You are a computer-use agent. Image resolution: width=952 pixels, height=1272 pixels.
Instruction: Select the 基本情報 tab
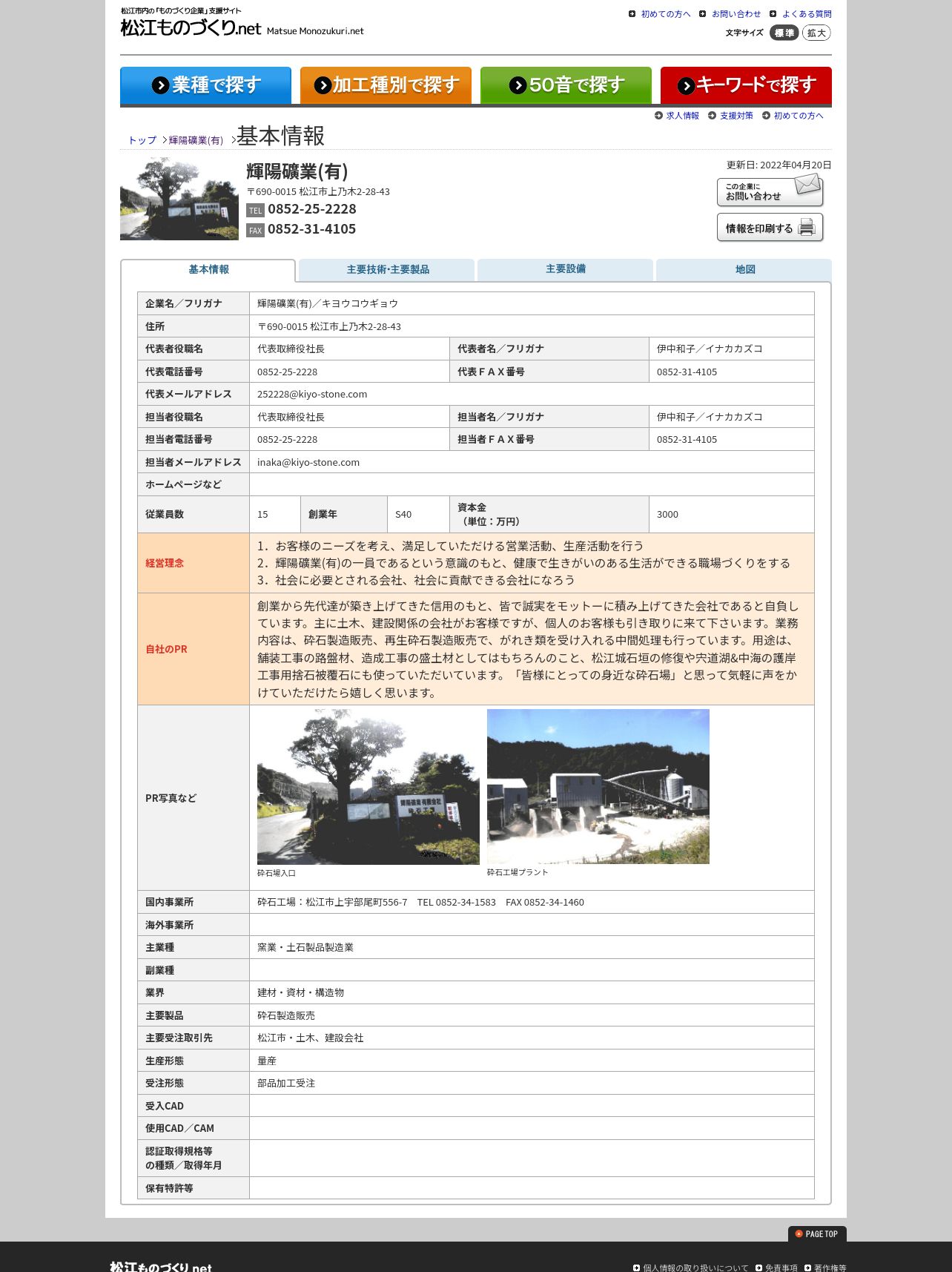click(x=208, y=270)
